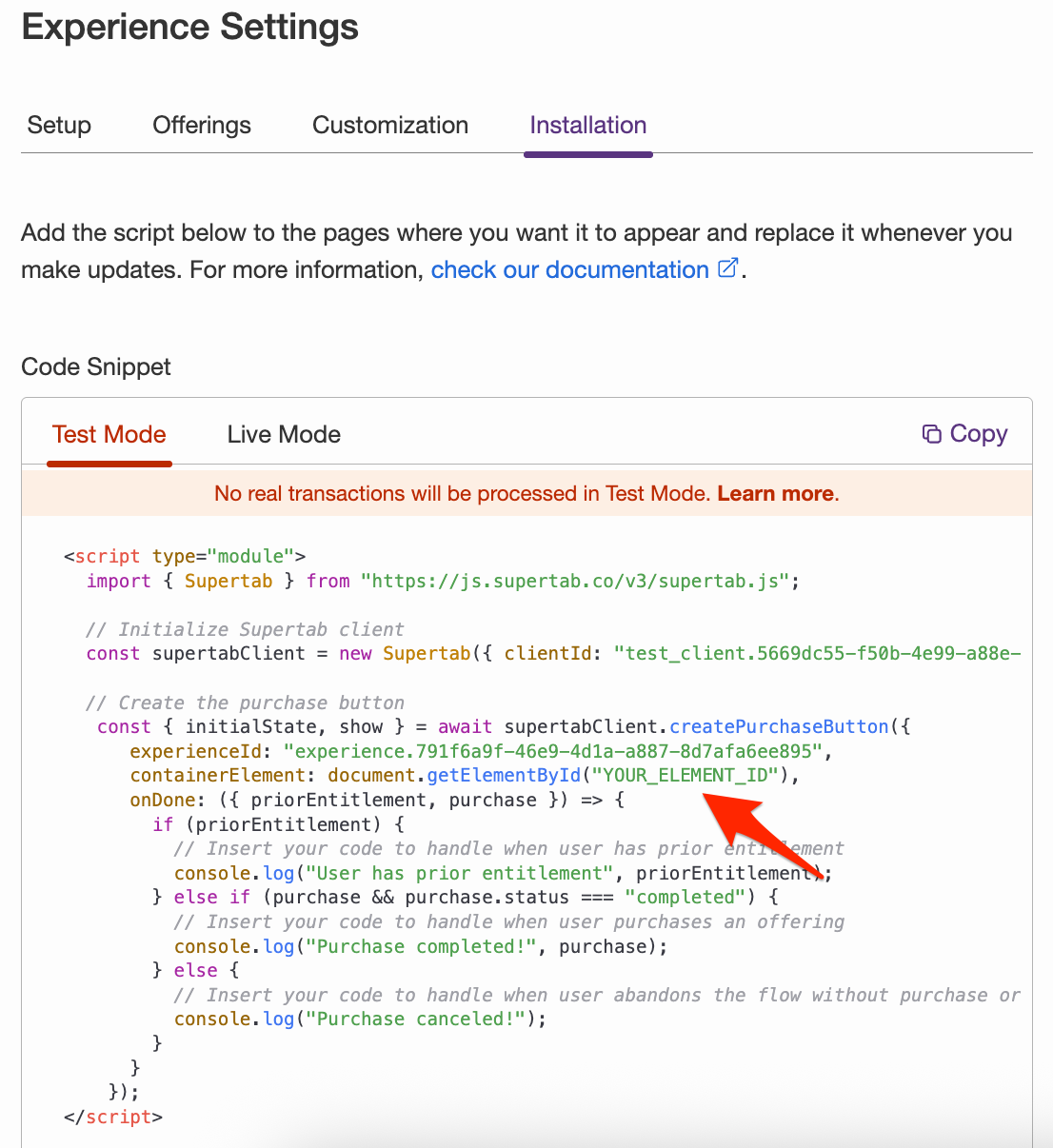The width and height of the screenshot is (1053, 1148).
Task: Click the Copy button for code snippet
Action: (x=964, y=434)
